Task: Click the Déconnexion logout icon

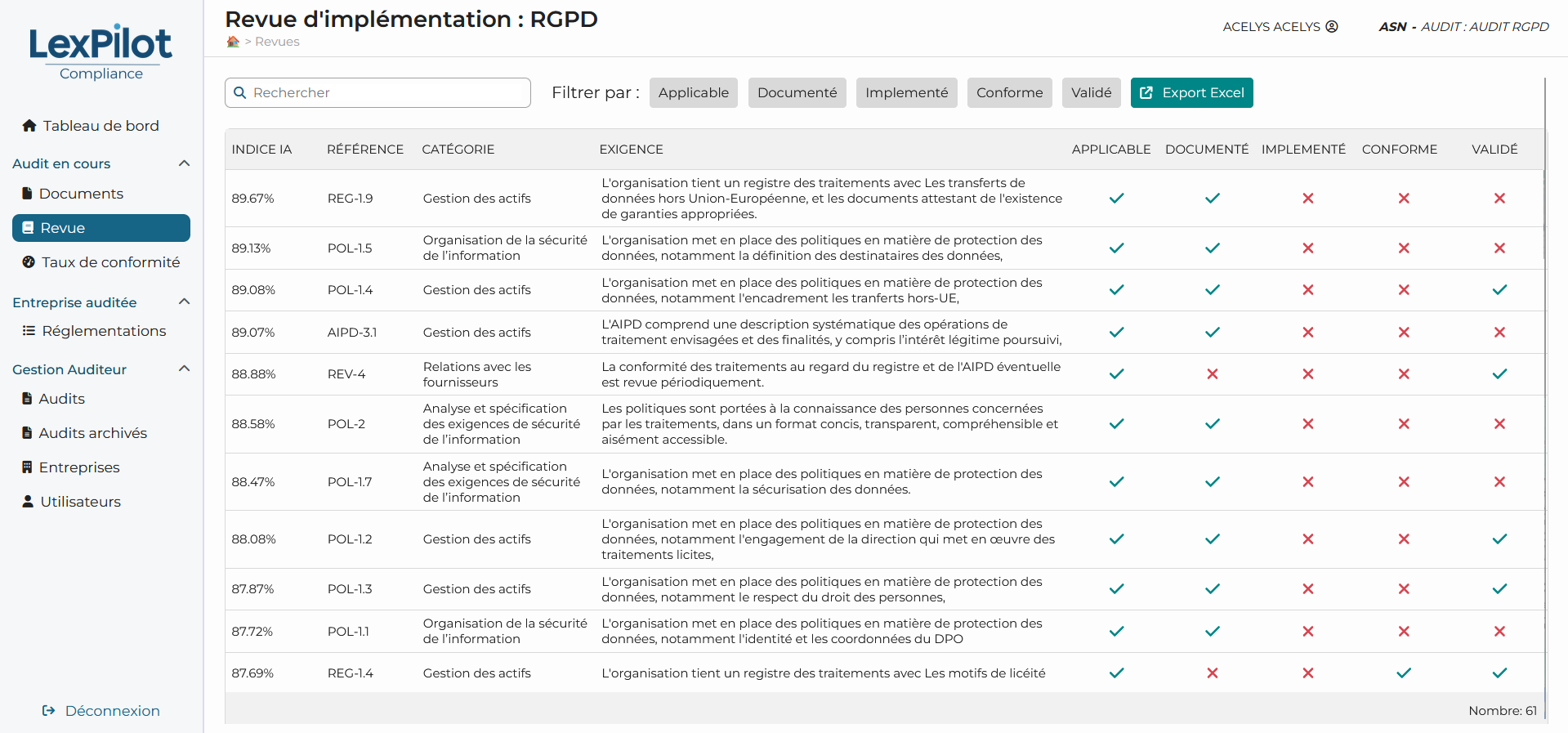Action: [x=49, y=711]
